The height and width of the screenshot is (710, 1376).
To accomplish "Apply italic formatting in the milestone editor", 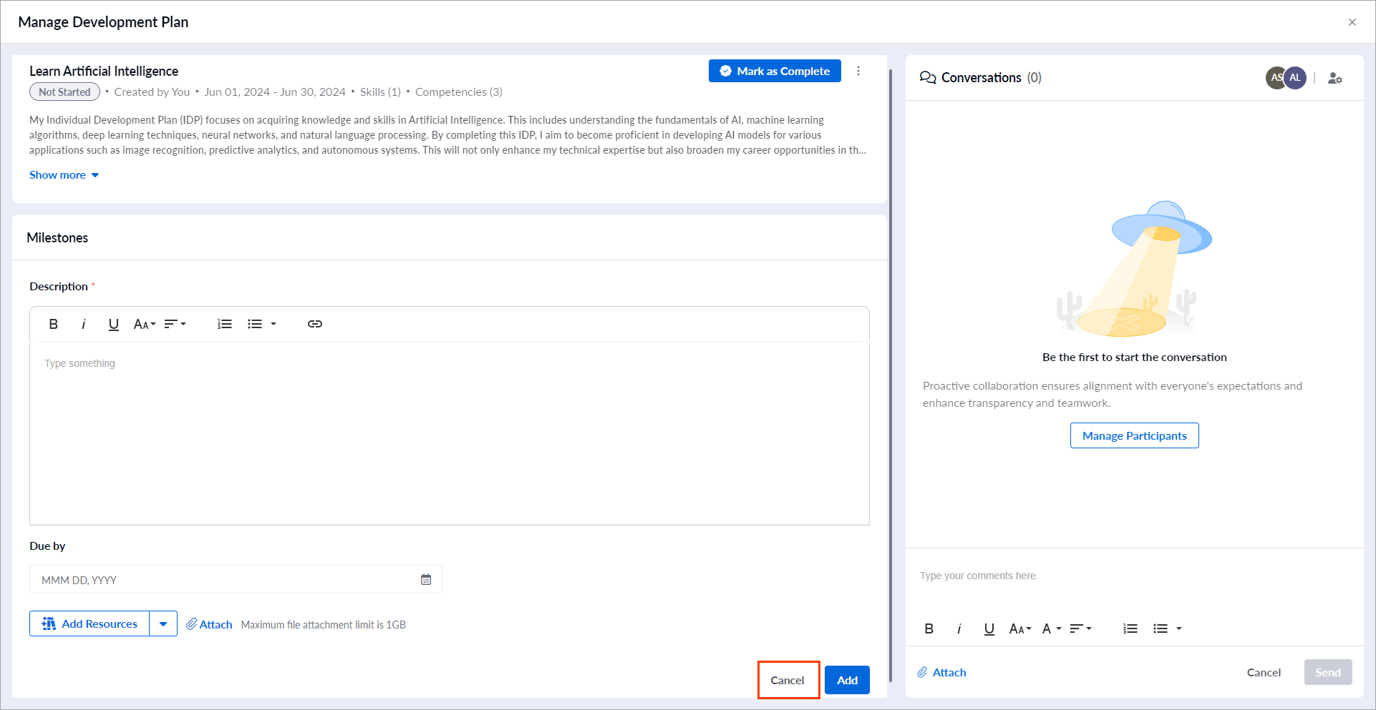I will pos(83,323).
